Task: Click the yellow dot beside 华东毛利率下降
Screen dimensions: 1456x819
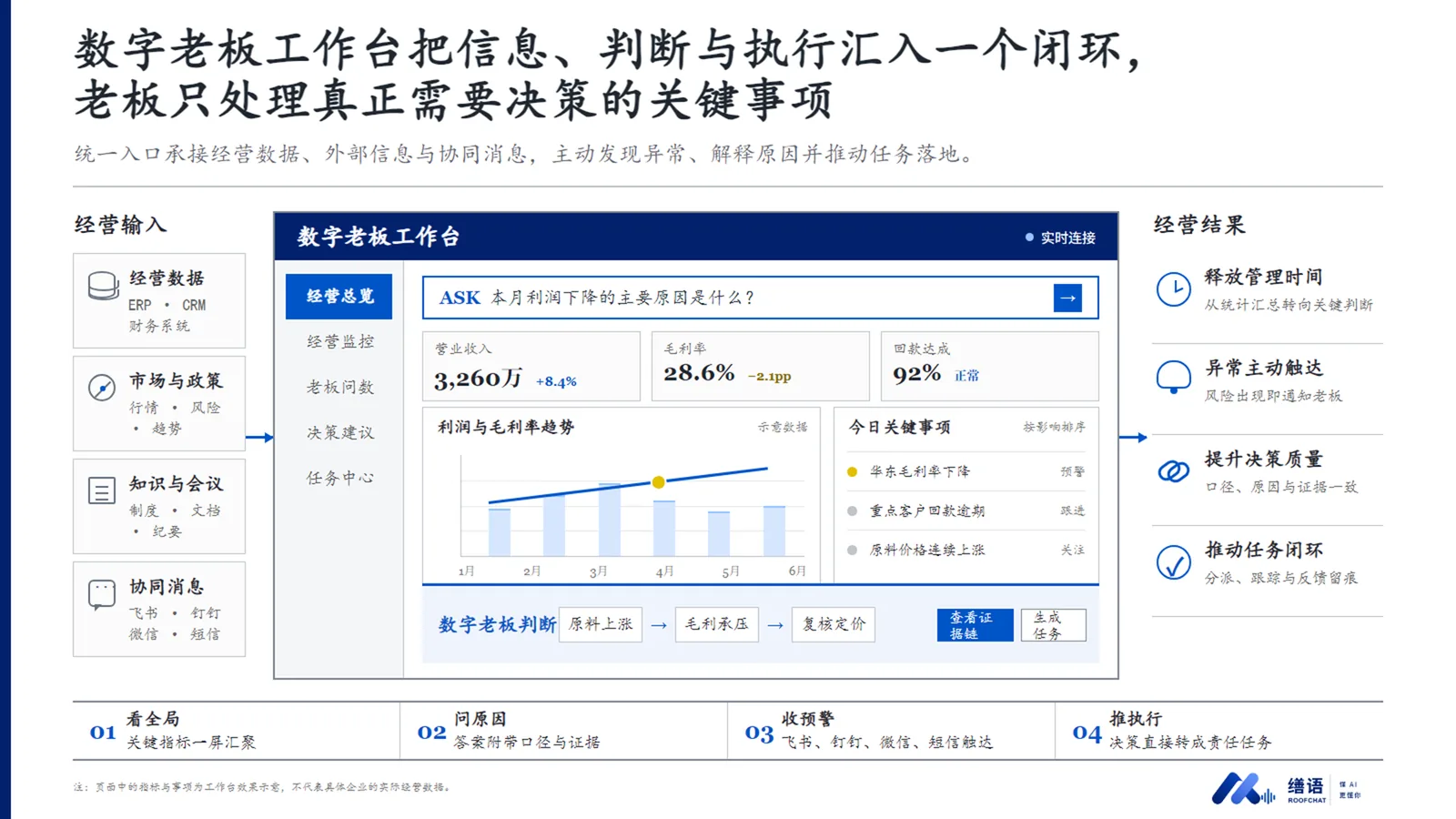Action: pyautogui.click(x=852, y=471)
